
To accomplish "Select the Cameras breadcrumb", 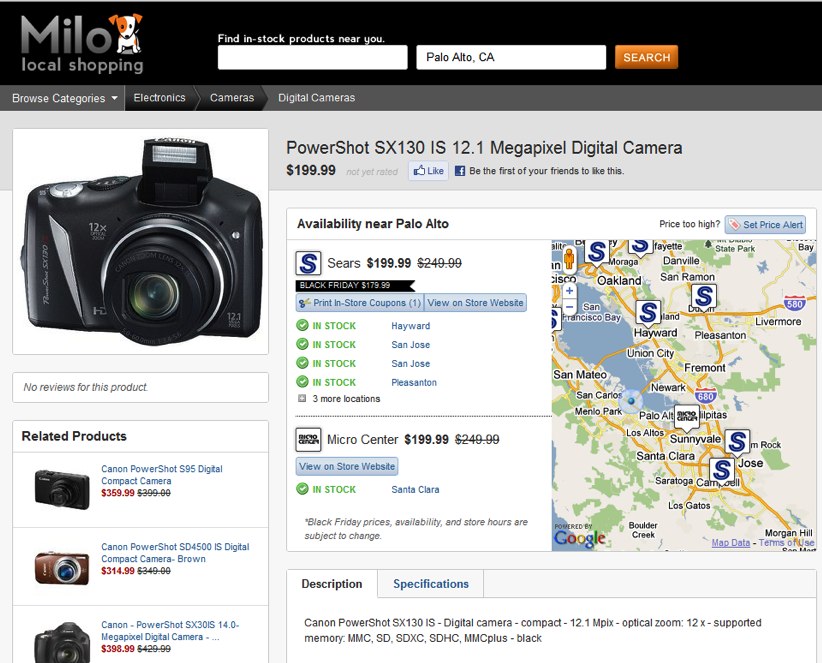I will (x=232, y=98).
